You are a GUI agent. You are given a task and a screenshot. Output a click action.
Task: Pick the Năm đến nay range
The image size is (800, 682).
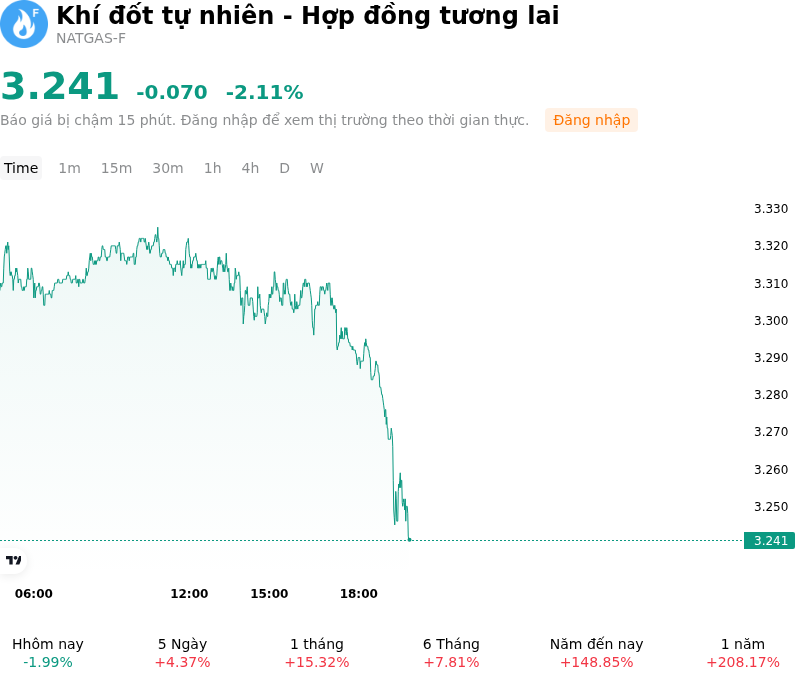coord(596,653)
